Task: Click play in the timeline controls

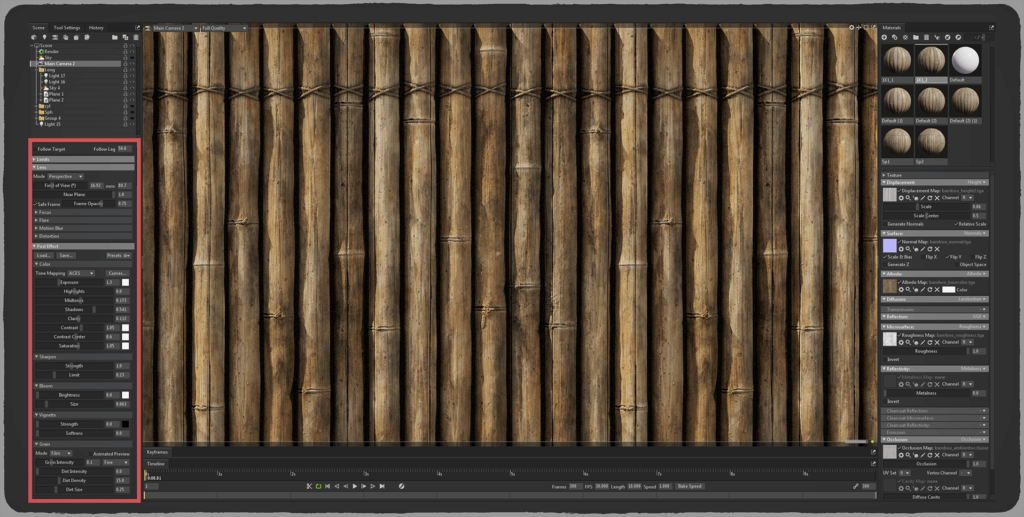Action: (355, 486)
